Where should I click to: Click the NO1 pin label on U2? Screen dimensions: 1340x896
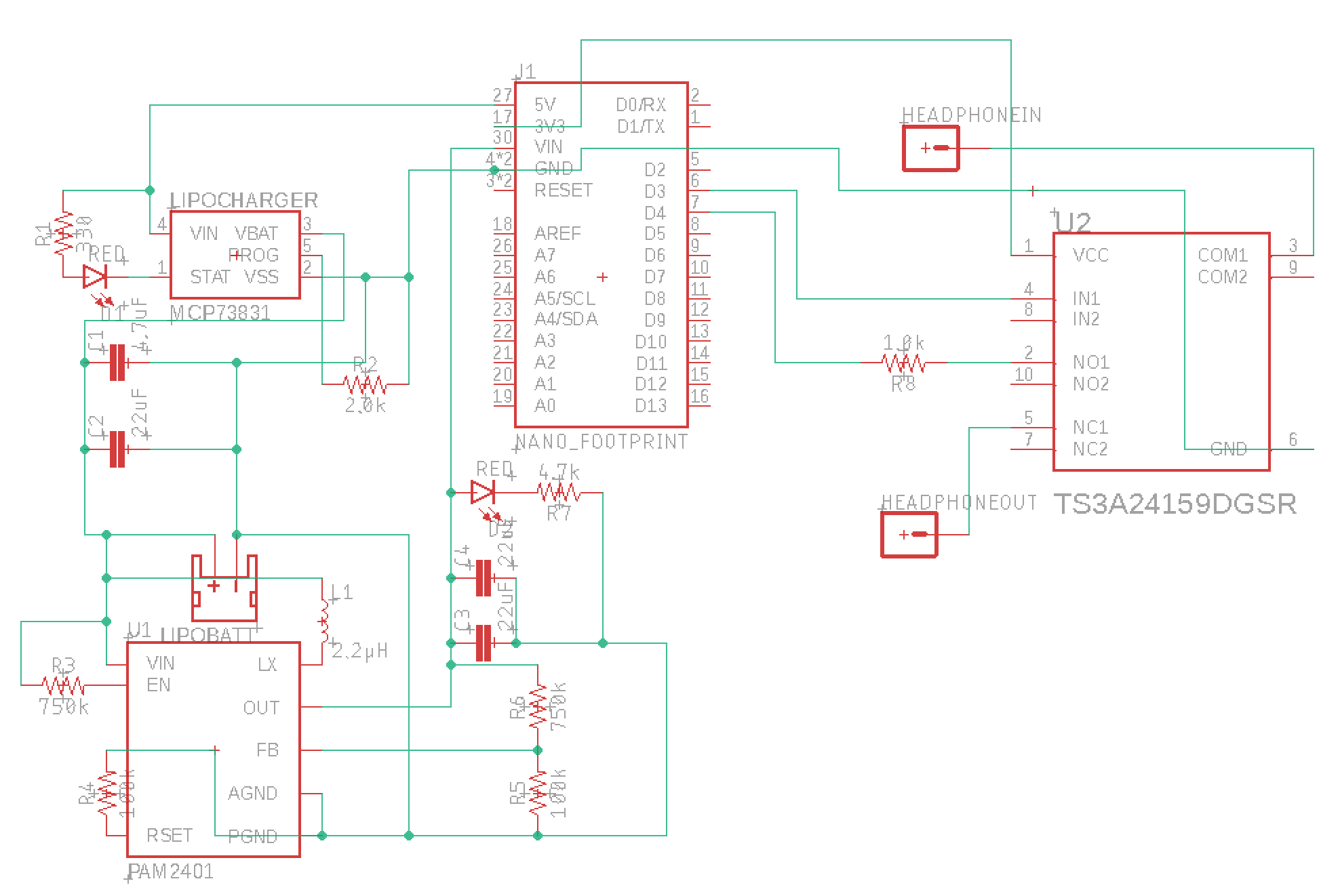[x=1091, y=362]
